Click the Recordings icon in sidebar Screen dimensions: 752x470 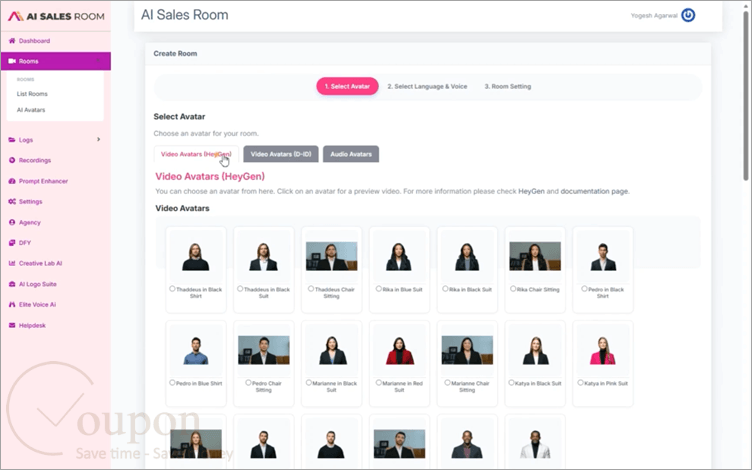[12, 160]
